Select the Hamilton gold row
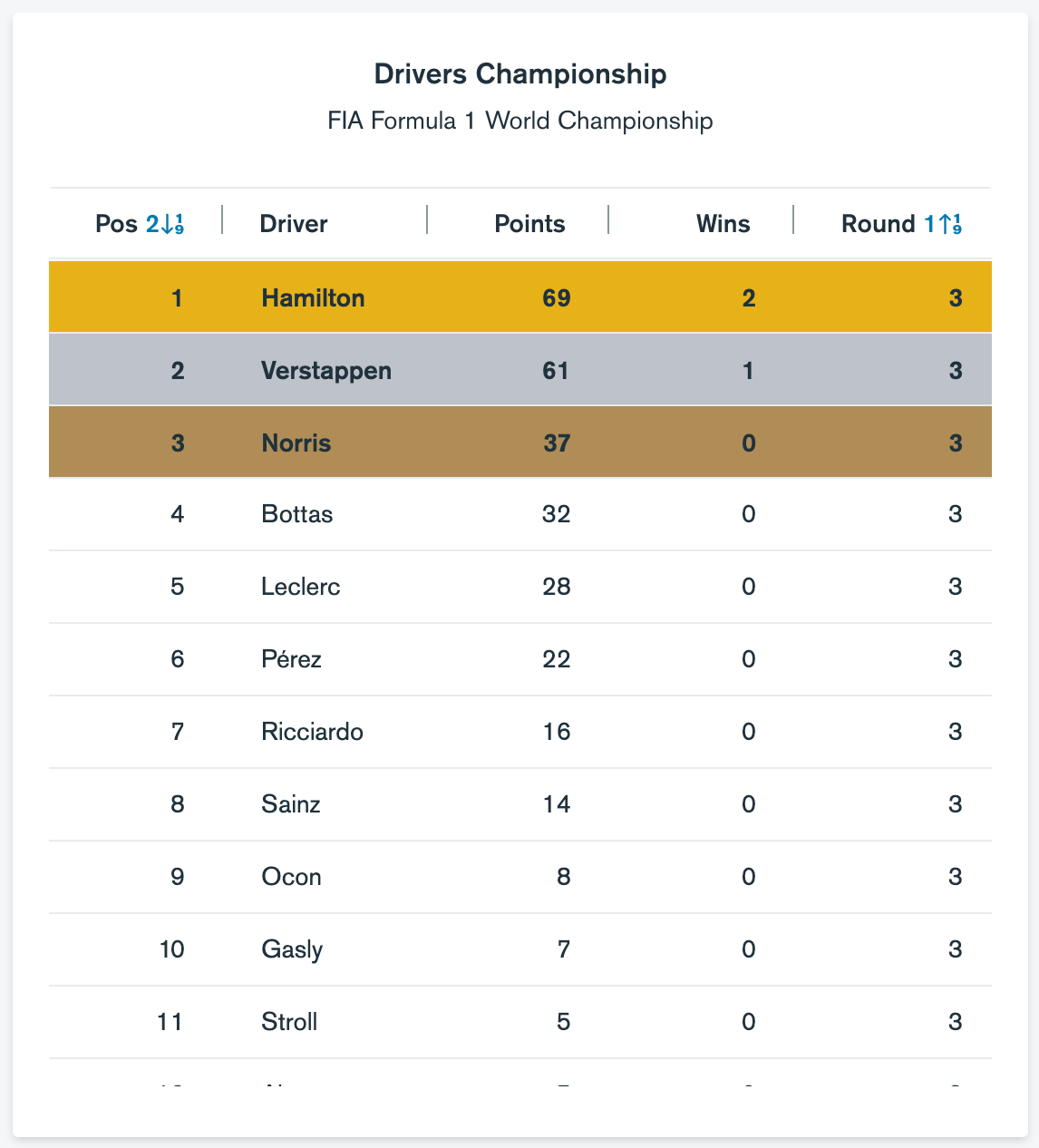The image size is (1039, 1148). click(x=519, y=297)
